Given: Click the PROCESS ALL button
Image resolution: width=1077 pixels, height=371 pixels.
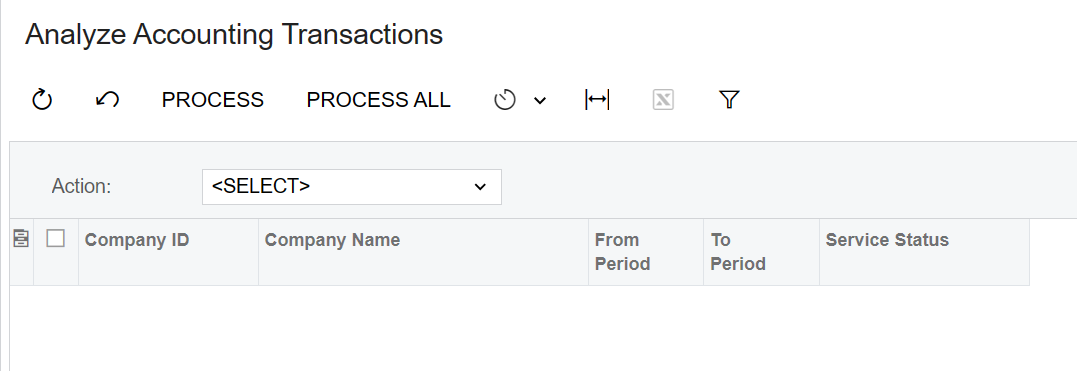Looking at the screenshot, I should point(378,100).
